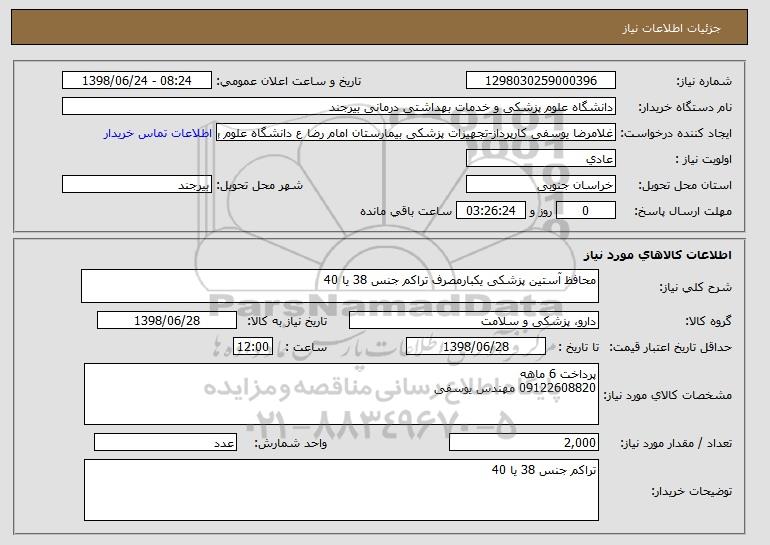Click the price validity date field next to تا تاریخ

[476, 347]
